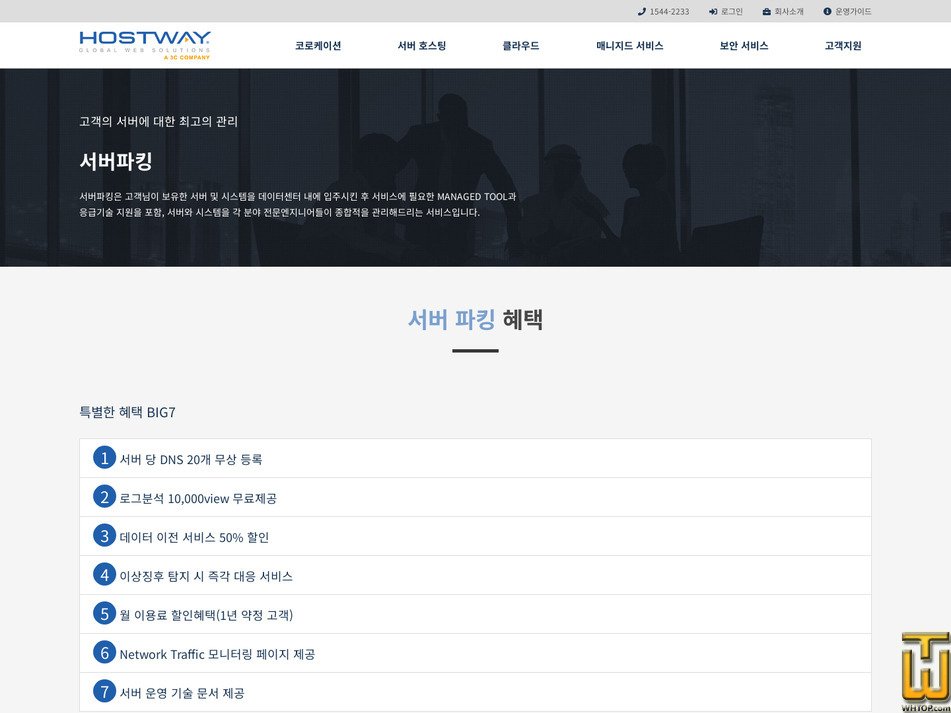Click the number 7 circle badge
The height and width of the screenshot is (713, 951).
click(x=104, y=691)
